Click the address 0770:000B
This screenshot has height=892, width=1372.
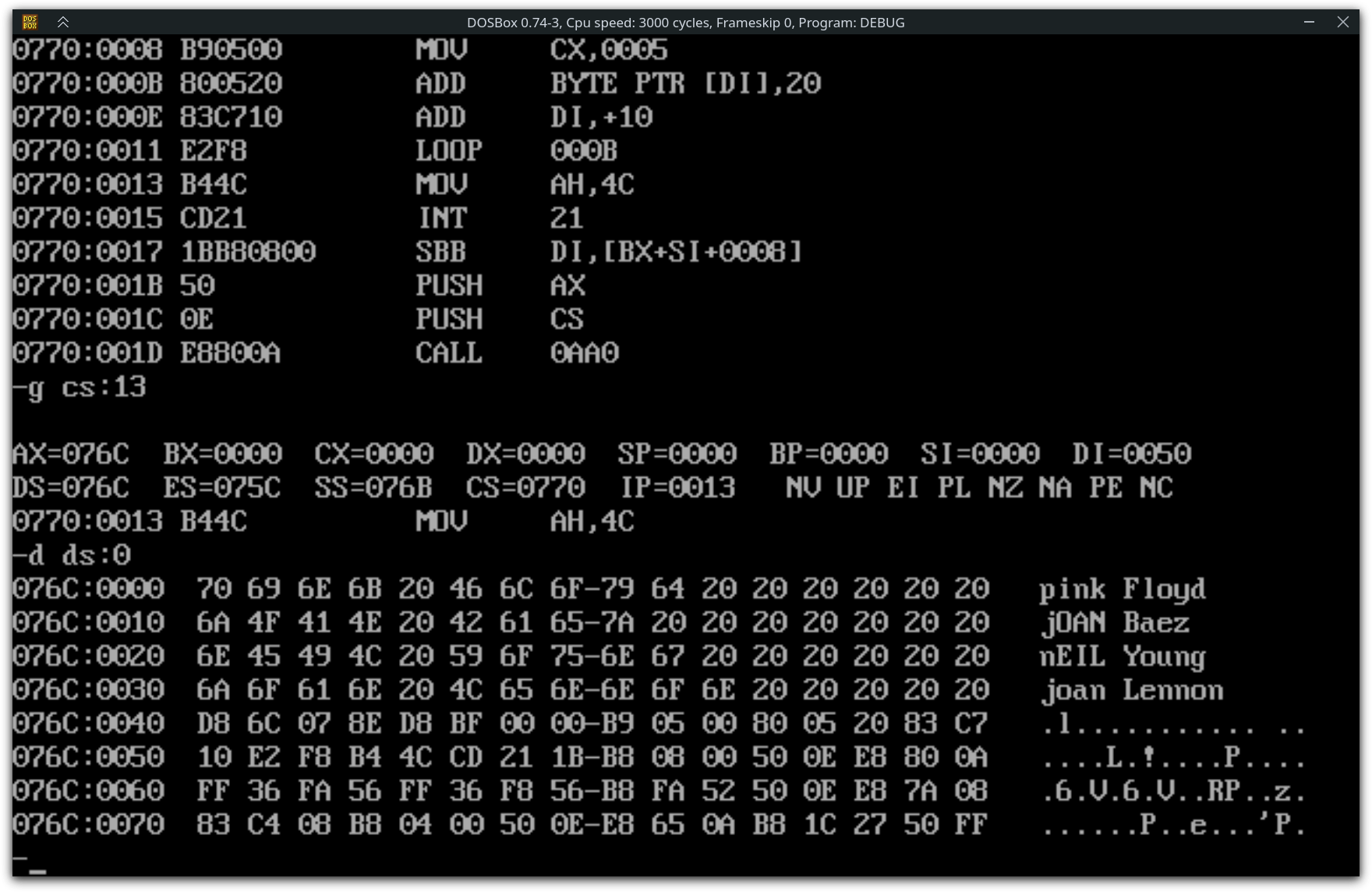[x=87, y=83]
